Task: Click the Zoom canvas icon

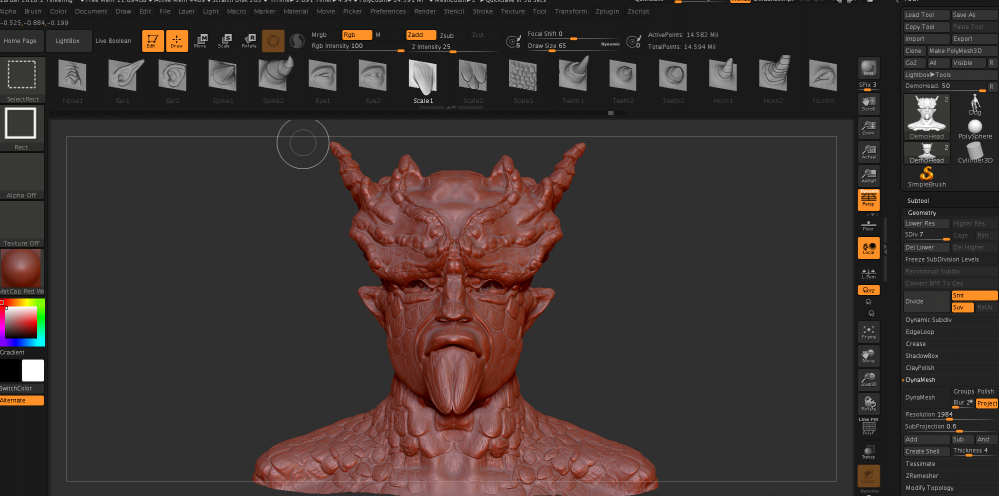Action: point(868,128)
